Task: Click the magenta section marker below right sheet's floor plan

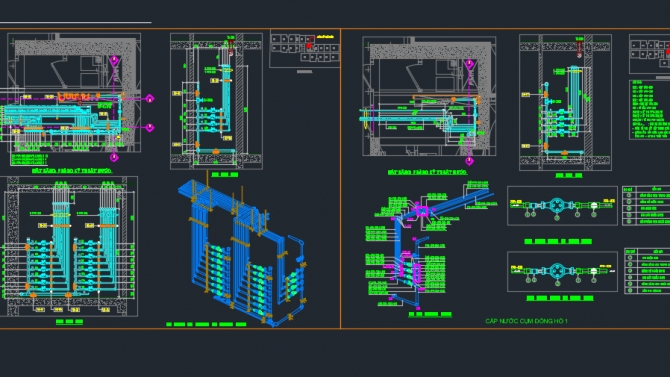Action: pos(469,161)
